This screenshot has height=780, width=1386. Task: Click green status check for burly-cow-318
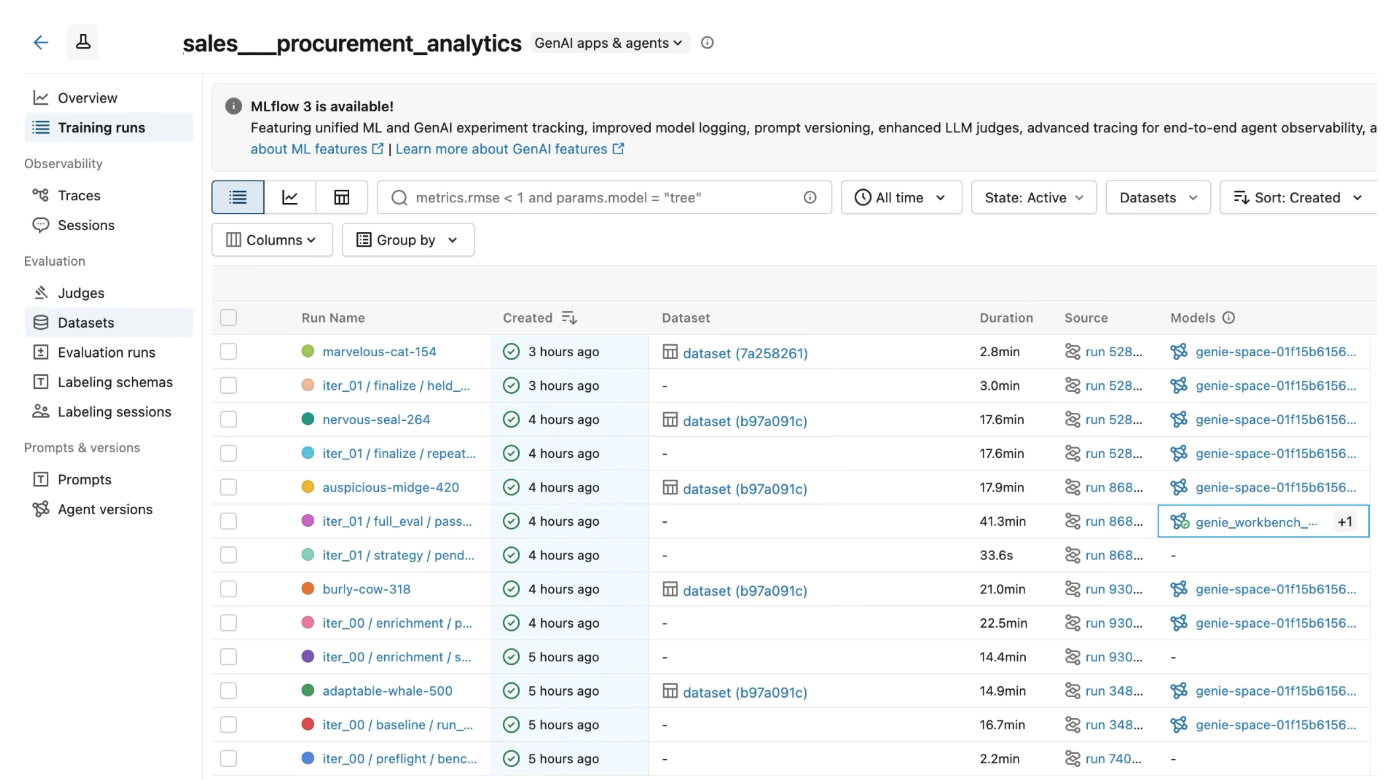tap(511, 589)
